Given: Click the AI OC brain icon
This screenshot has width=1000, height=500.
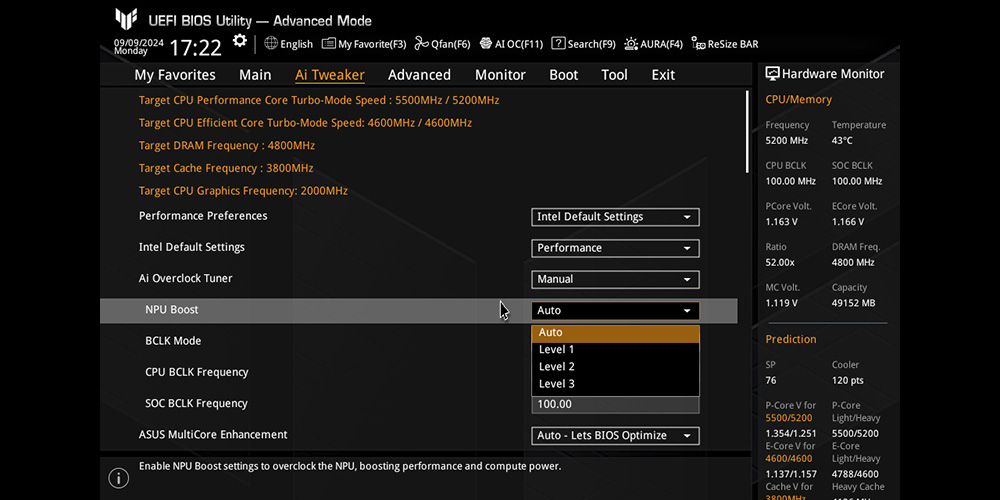Looking at the screenshot, I should (x=486, y=43).
